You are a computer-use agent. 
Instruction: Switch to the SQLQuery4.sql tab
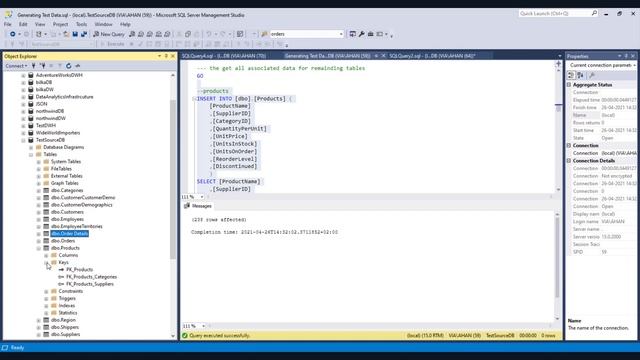[224, 56]
